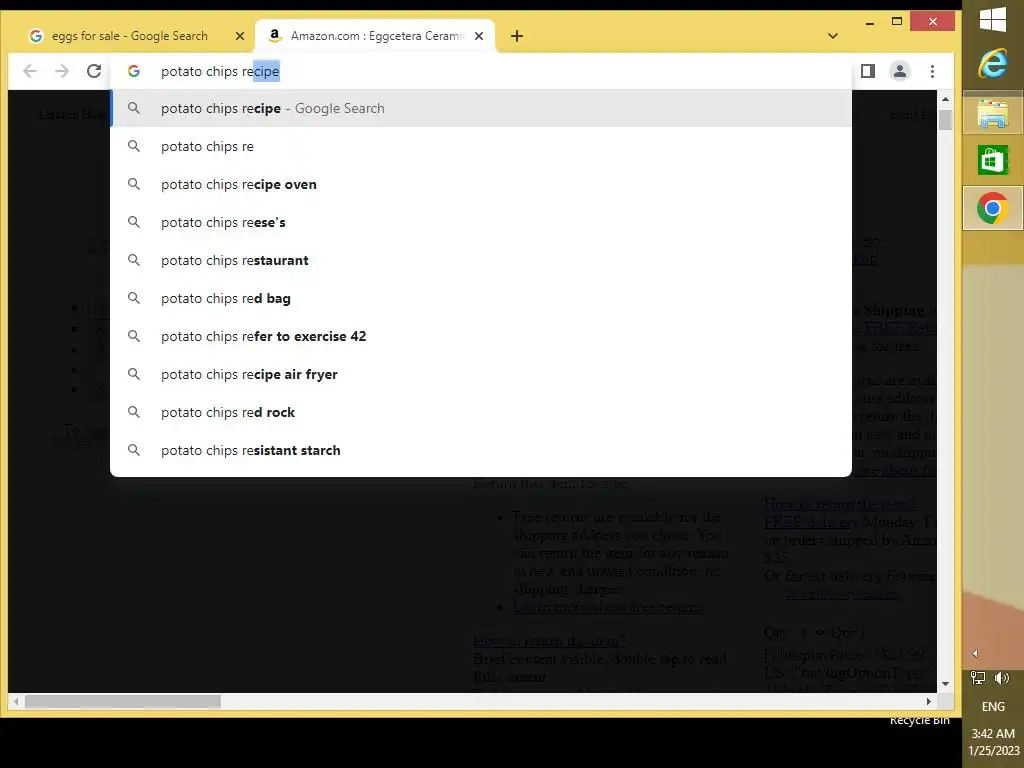Choose 'potato chips recipe oven' suggestion
The image size is (1024, 768).
tap(481, 184)
